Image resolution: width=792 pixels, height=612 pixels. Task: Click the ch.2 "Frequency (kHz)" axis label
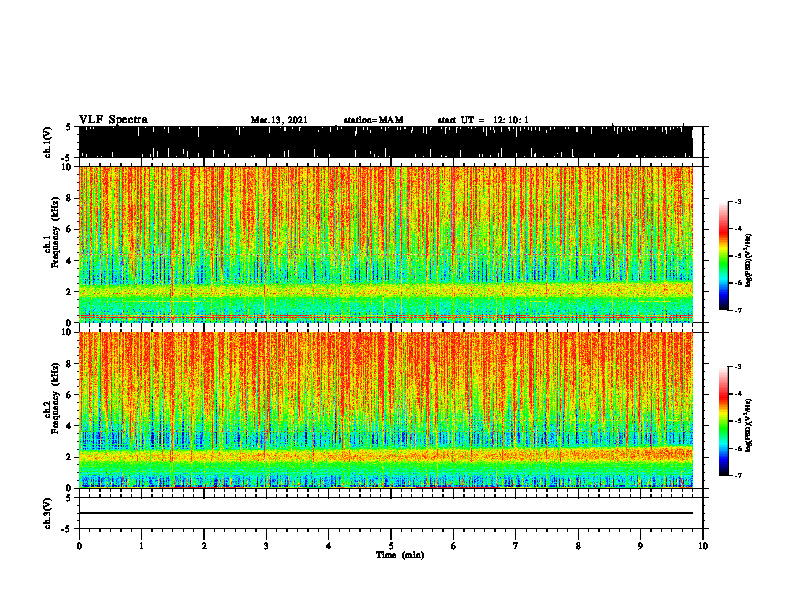pyautogui.click(x=55, y=398)
